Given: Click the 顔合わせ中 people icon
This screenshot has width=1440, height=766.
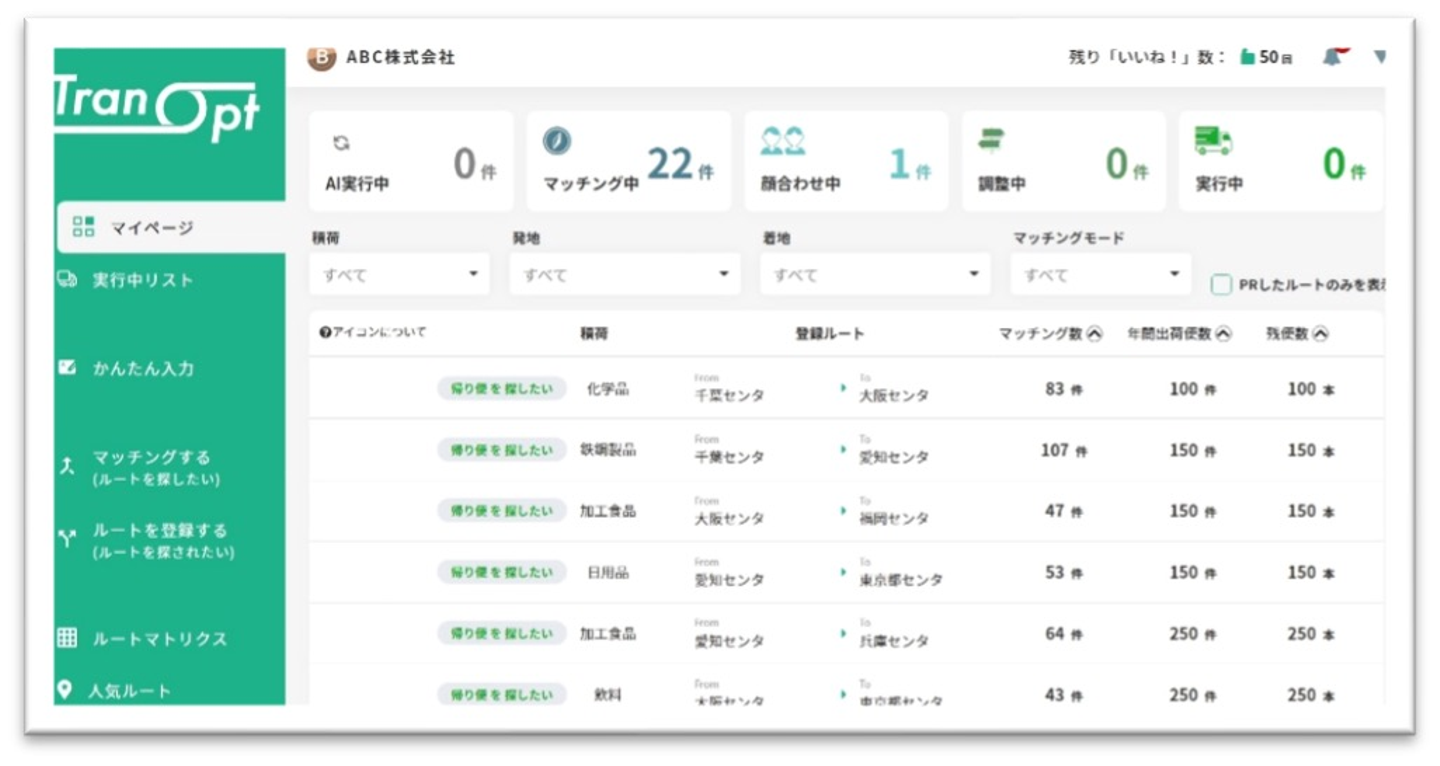Looking at the screenshot, I should pyautogui.click(x=782, y=141).
